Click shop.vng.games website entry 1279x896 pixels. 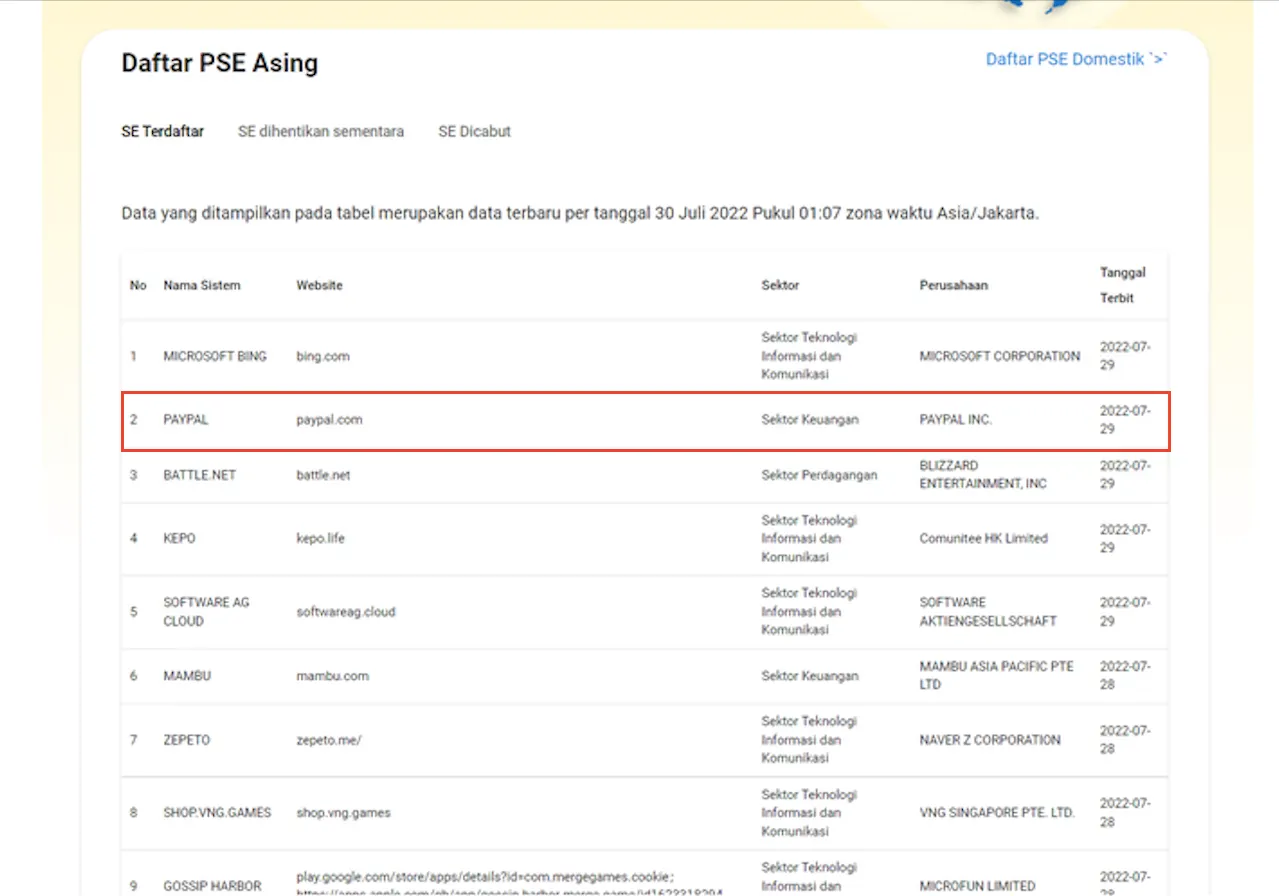pyautogui.click(x=343, y=813)
